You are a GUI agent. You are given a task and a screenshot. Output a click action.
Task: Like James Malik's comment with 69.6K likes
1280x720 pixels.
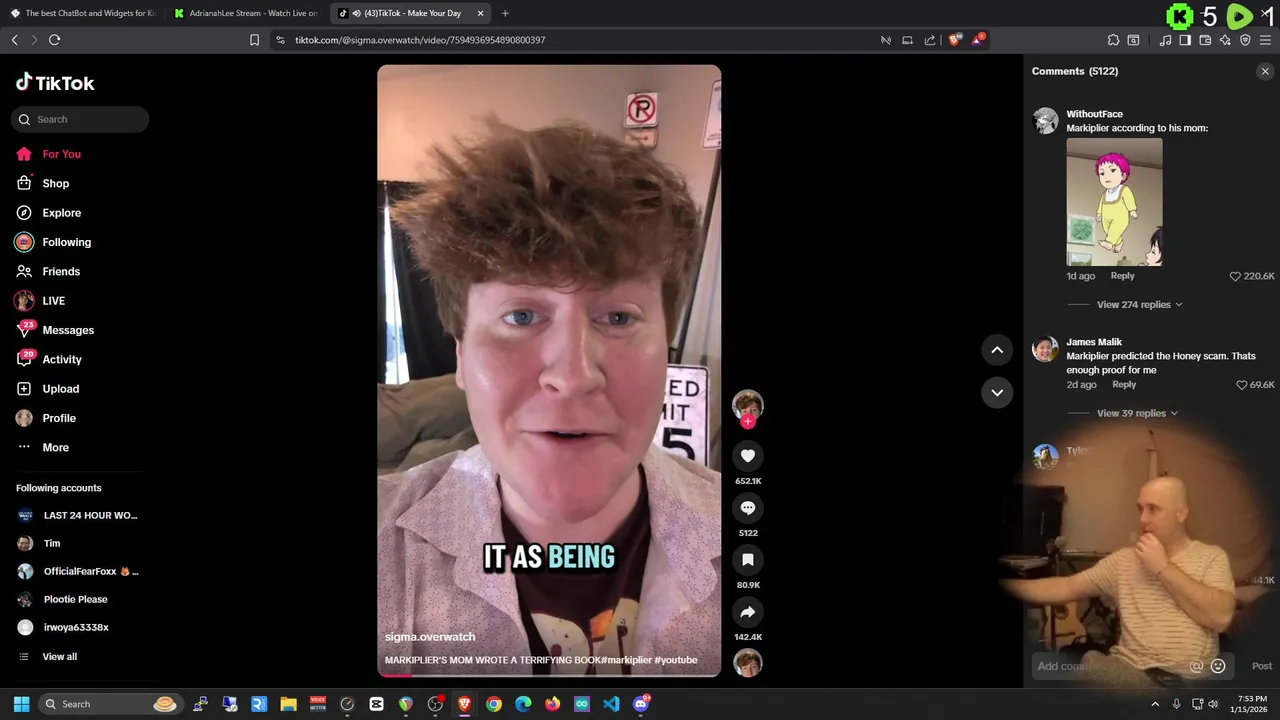click(1242, 385)
